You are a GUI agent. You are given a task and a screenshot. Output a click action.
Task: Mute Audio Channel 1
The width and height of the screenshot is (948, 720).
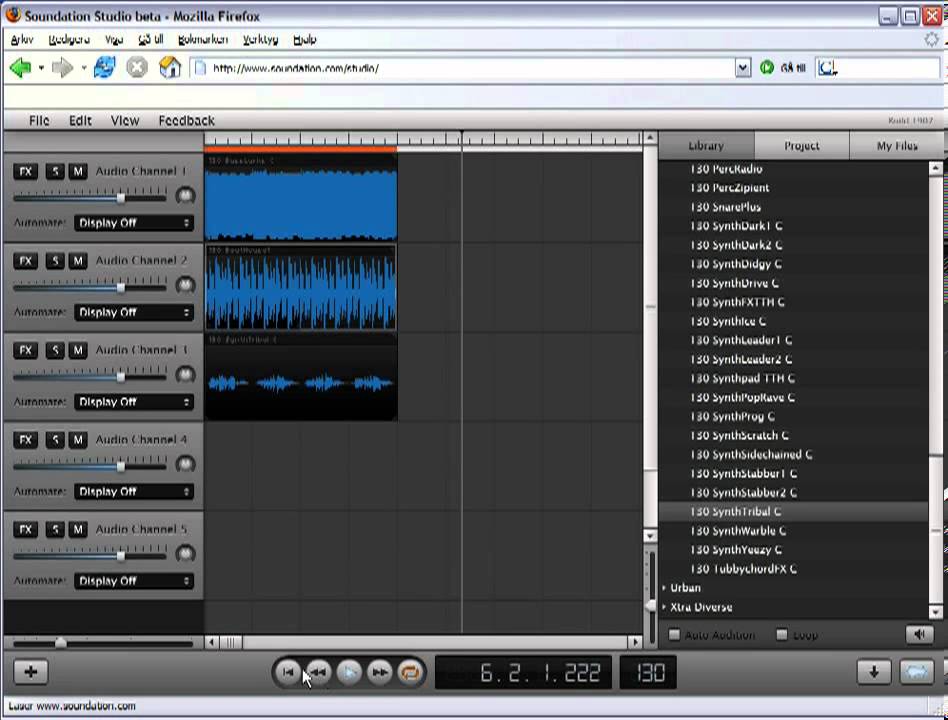click(77, 172)
